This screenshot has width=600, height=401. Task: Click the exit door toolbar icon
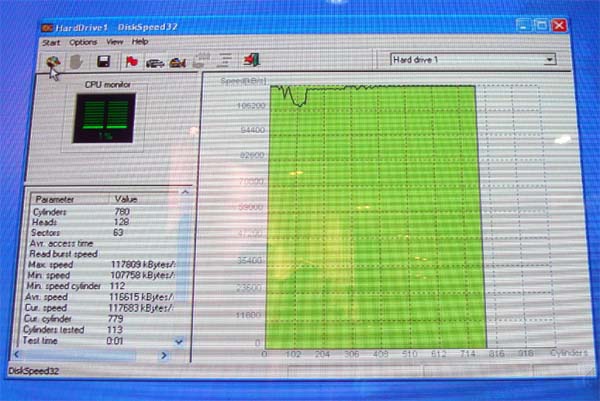(x=252, y=60)
